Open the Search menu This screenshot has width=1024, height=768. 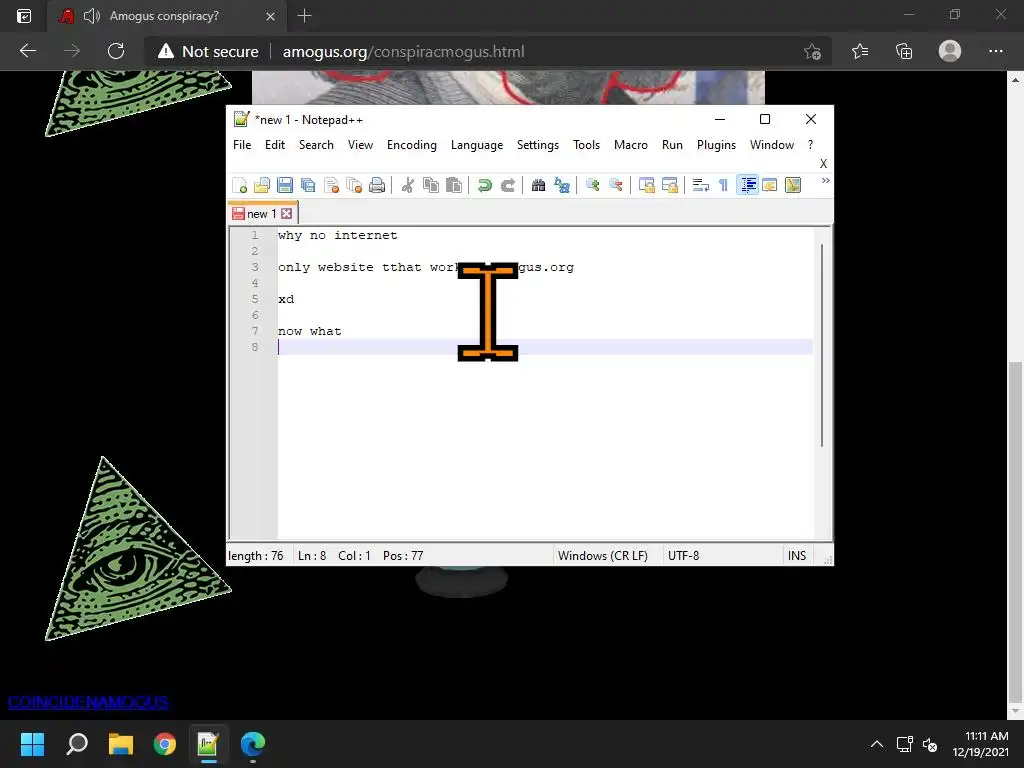[x=316, y=145]
